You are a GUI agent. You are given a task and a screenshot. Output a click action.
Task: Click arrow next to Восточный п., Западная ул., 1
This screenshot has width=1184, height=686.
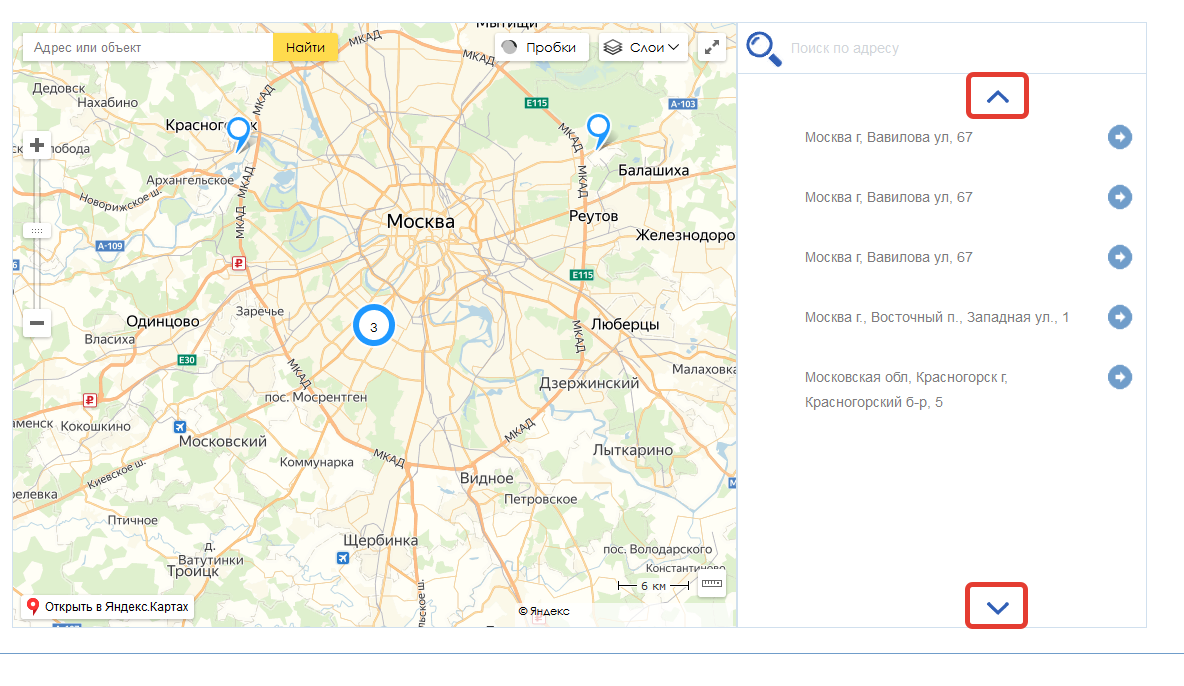1120,317
